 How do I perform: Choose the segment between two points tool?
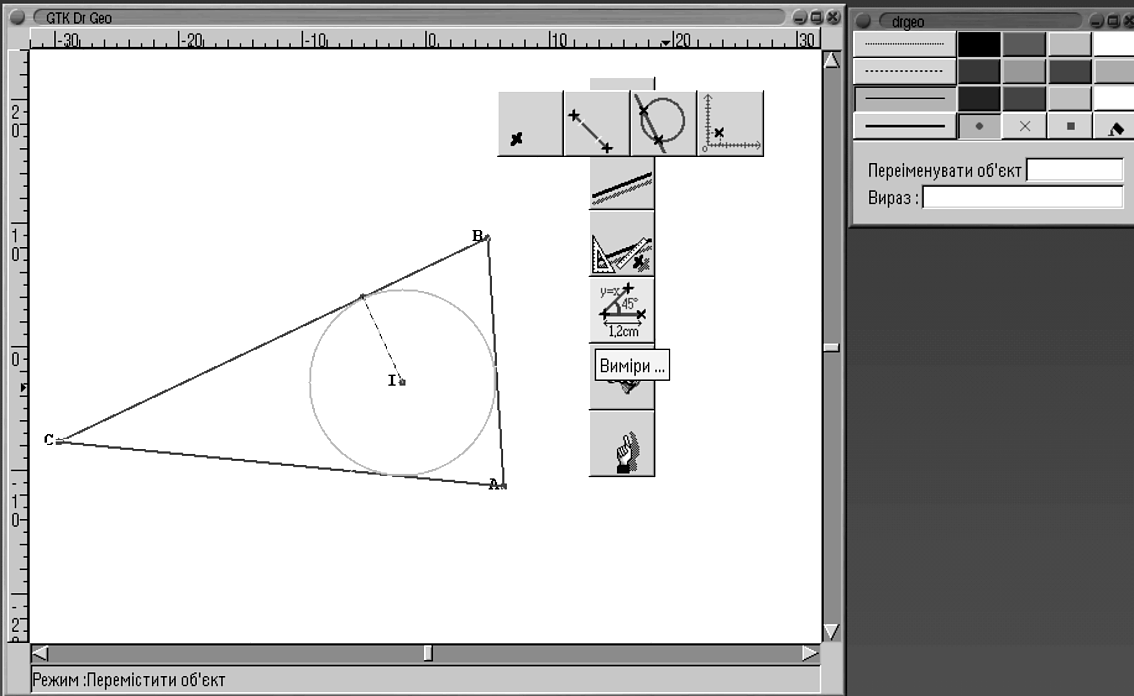coord(596,124)
